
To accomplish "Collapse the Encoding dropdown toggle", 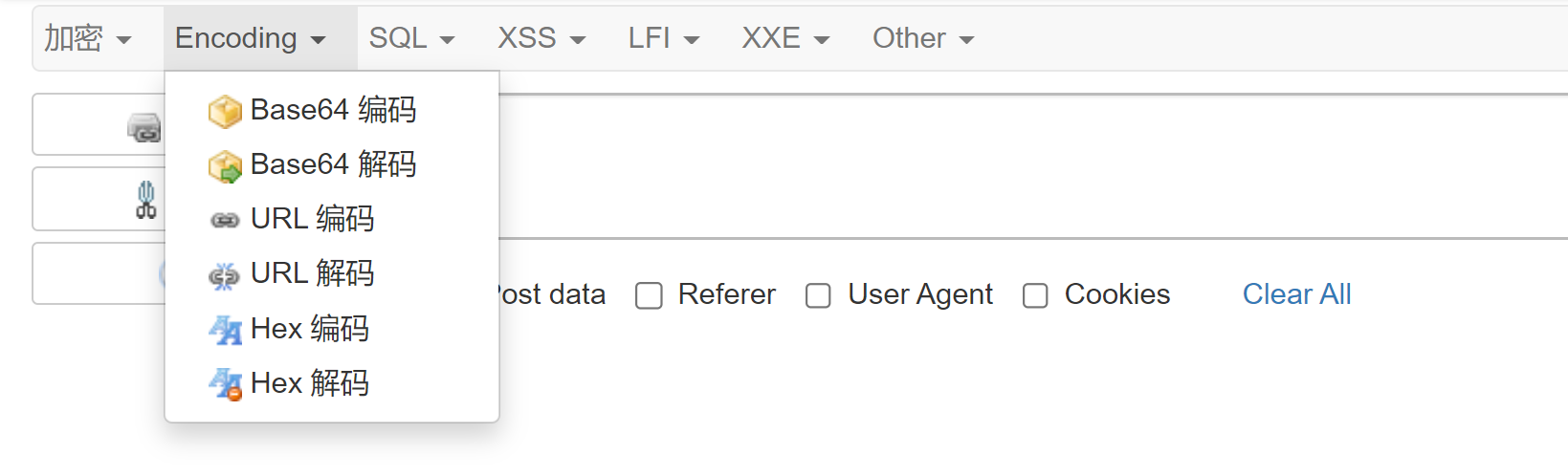I will pos(251,38).
